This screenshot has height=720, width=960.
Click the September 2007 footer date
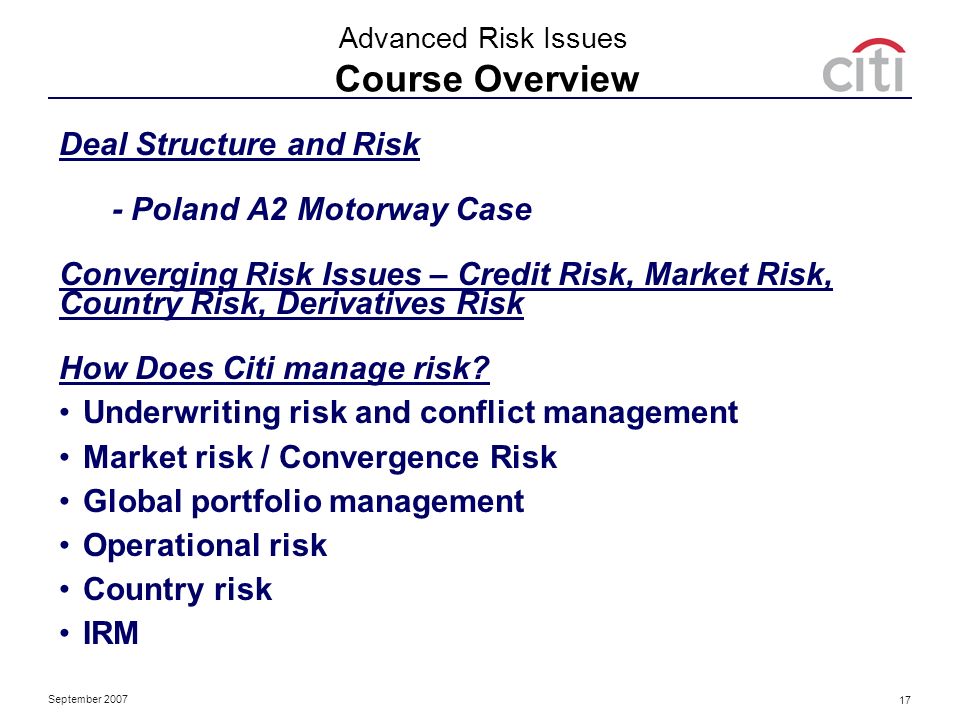tap(88, 699)
